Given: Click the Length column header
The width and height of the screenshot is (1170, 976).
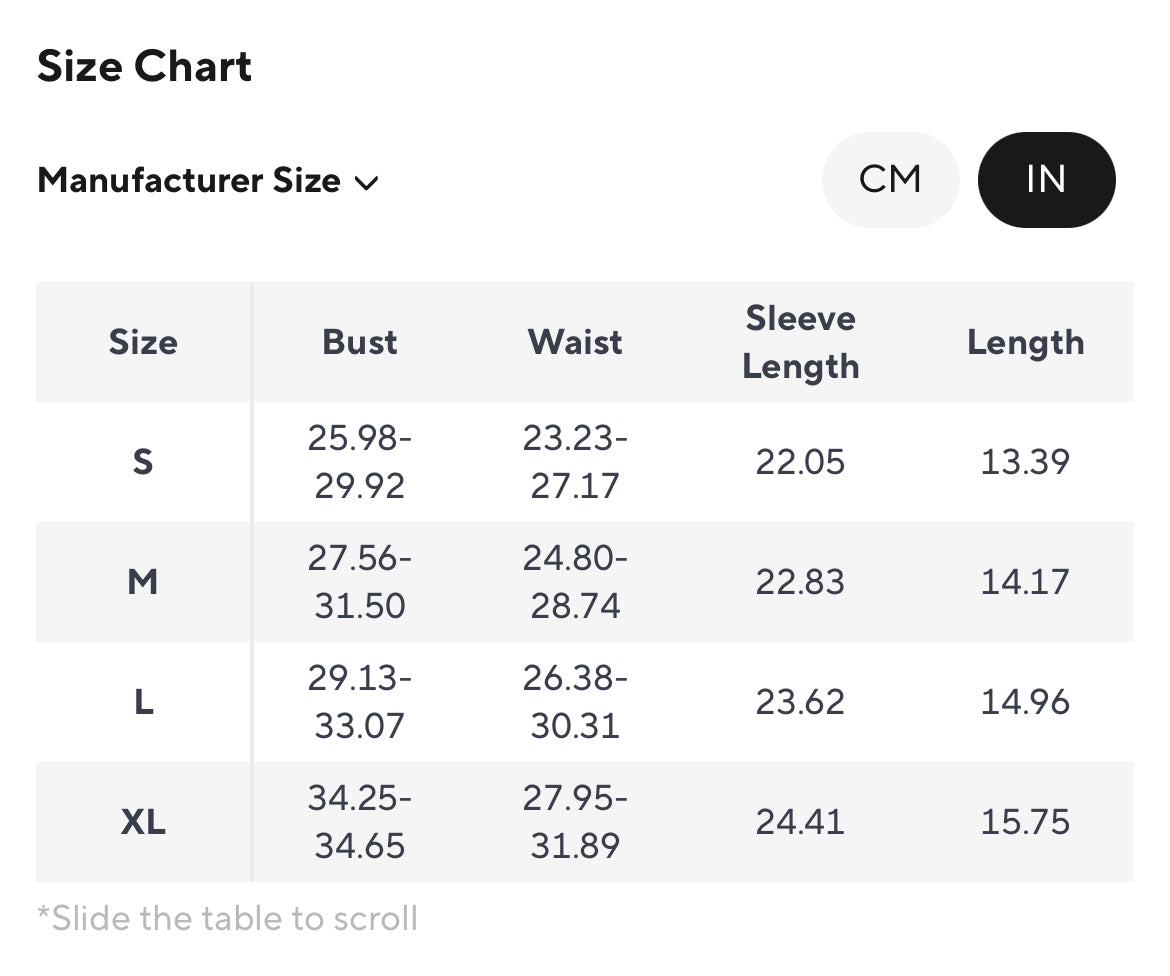Looking at the screenshot, I should click(x=1025, y=342).
